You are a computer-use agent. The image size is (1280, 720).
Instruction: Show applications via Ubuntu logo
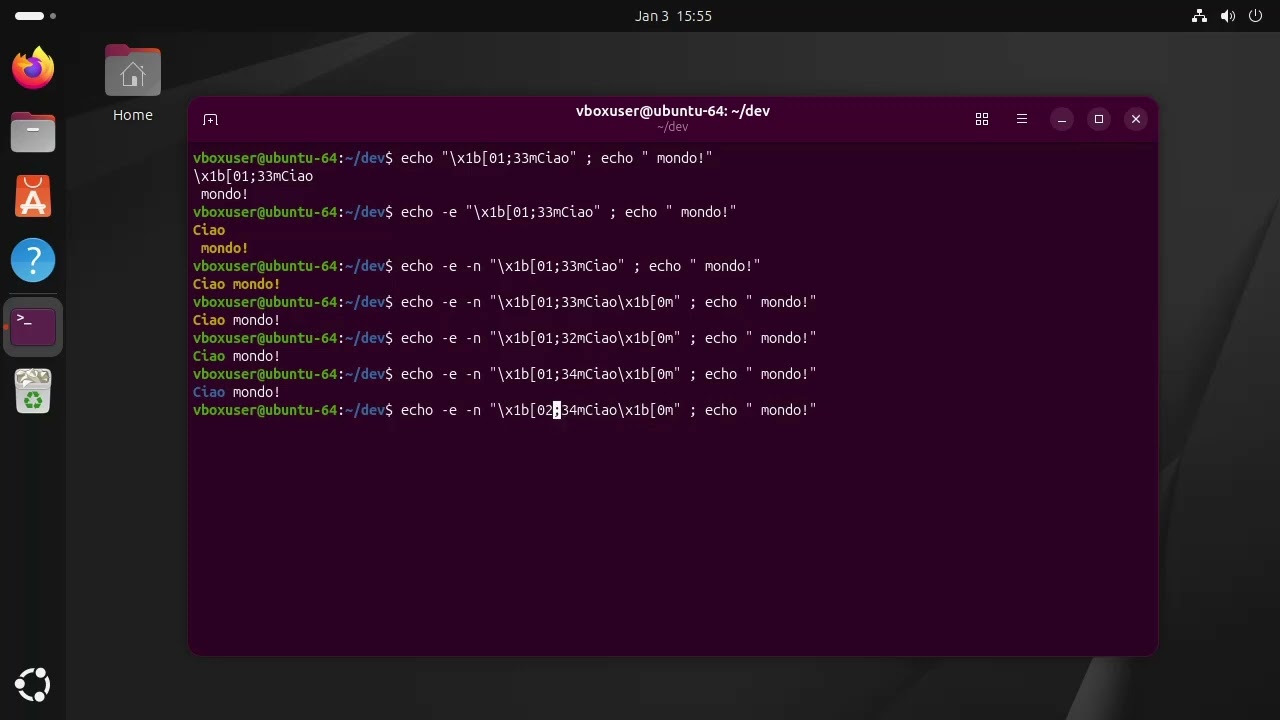[33, 685]
